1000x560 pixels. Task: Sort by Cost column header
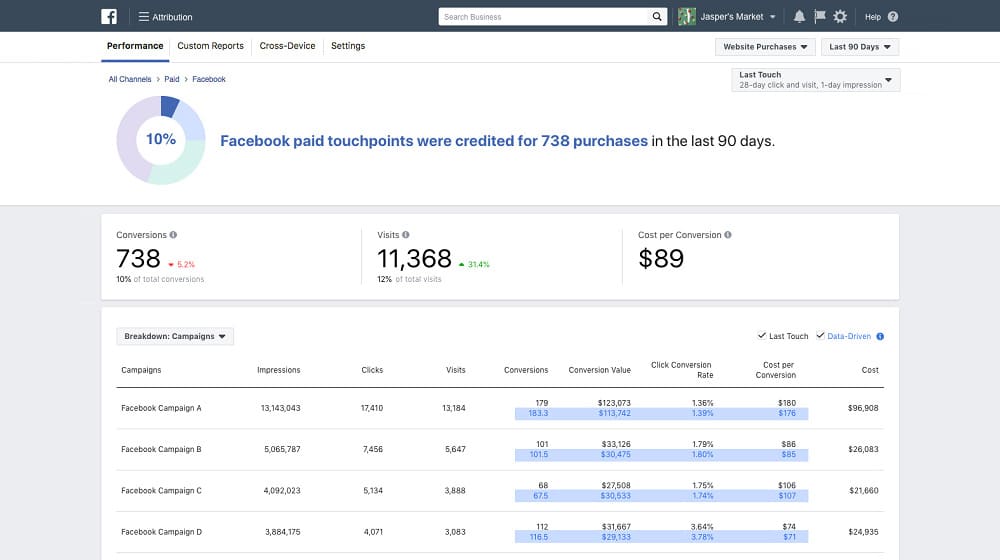click(870, 370)
